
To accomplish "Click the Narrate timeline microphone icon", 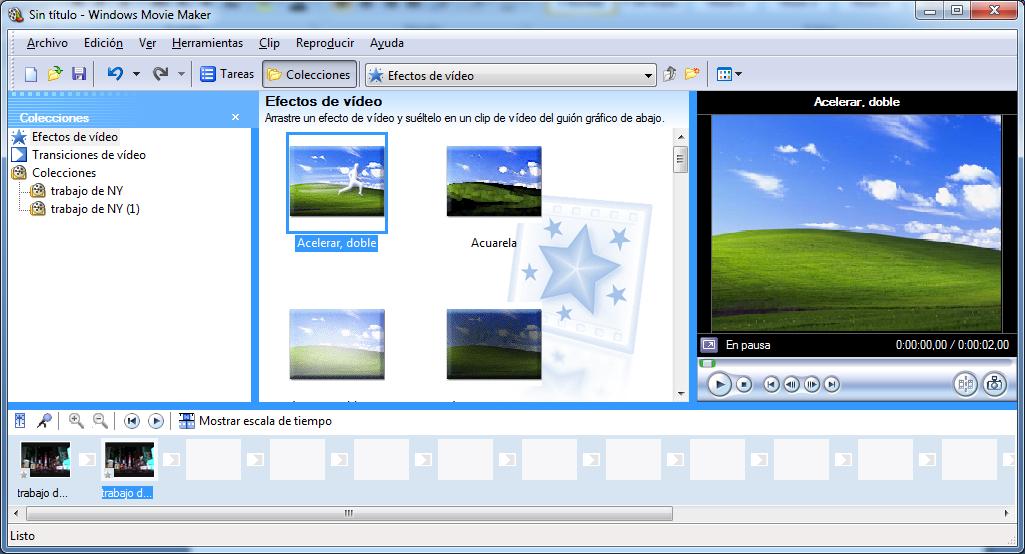I will (44, 421).
